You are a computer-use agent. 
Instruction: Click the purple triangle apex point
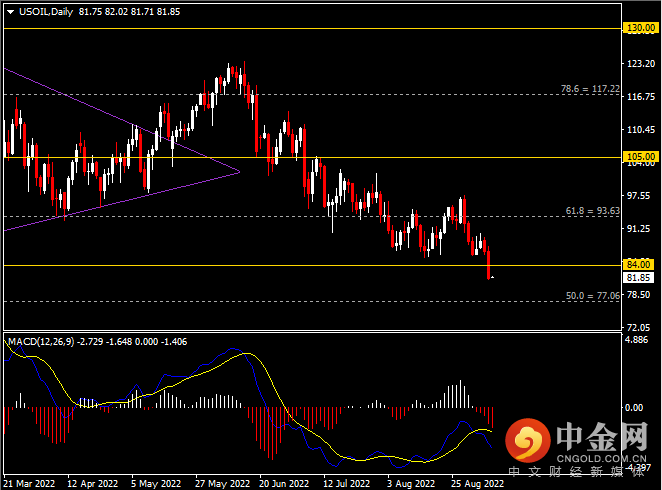(239, 172)
